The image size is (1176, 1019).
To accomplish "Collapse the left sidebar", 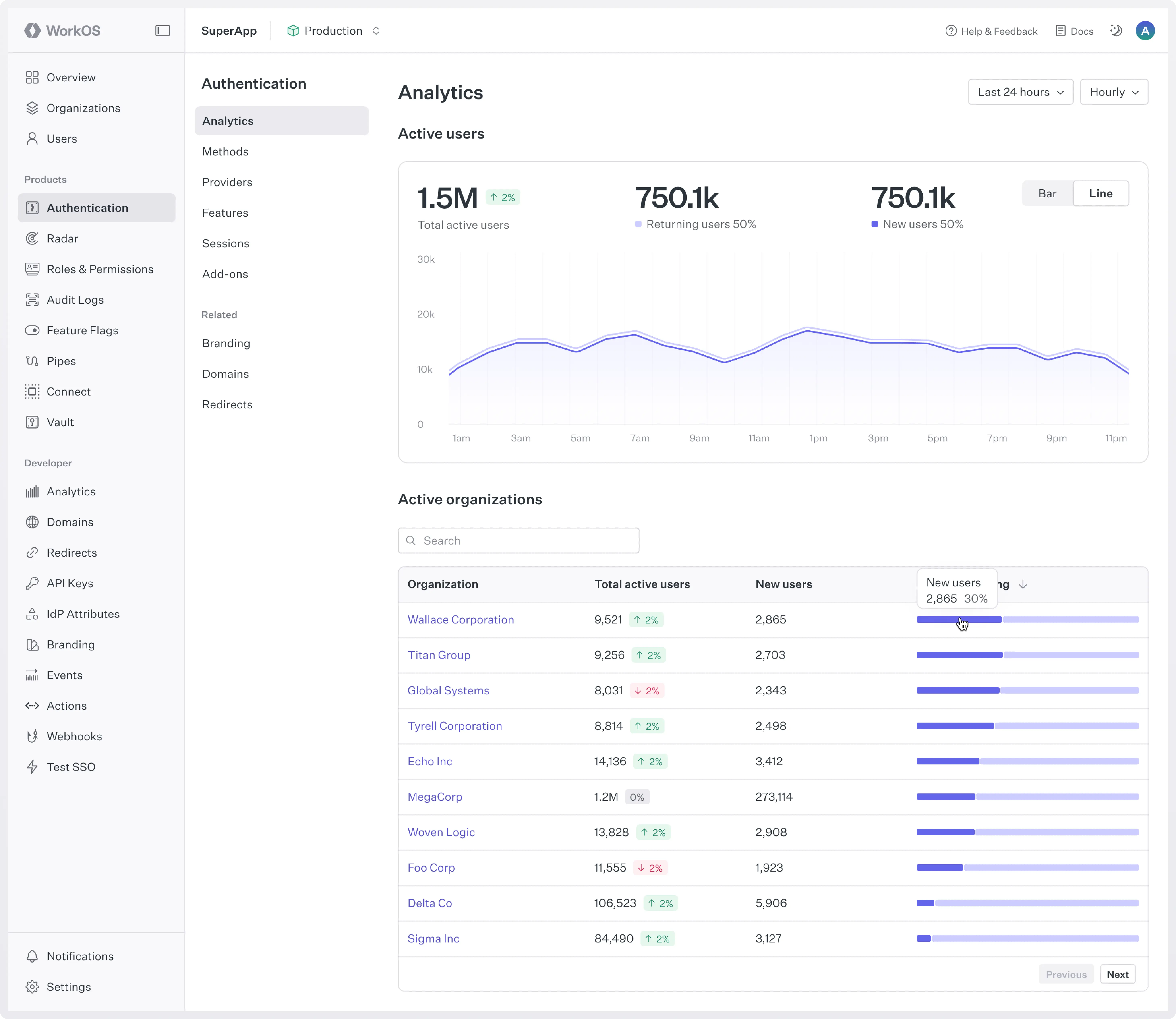I will pyautogui.click(x=163, y=31).
